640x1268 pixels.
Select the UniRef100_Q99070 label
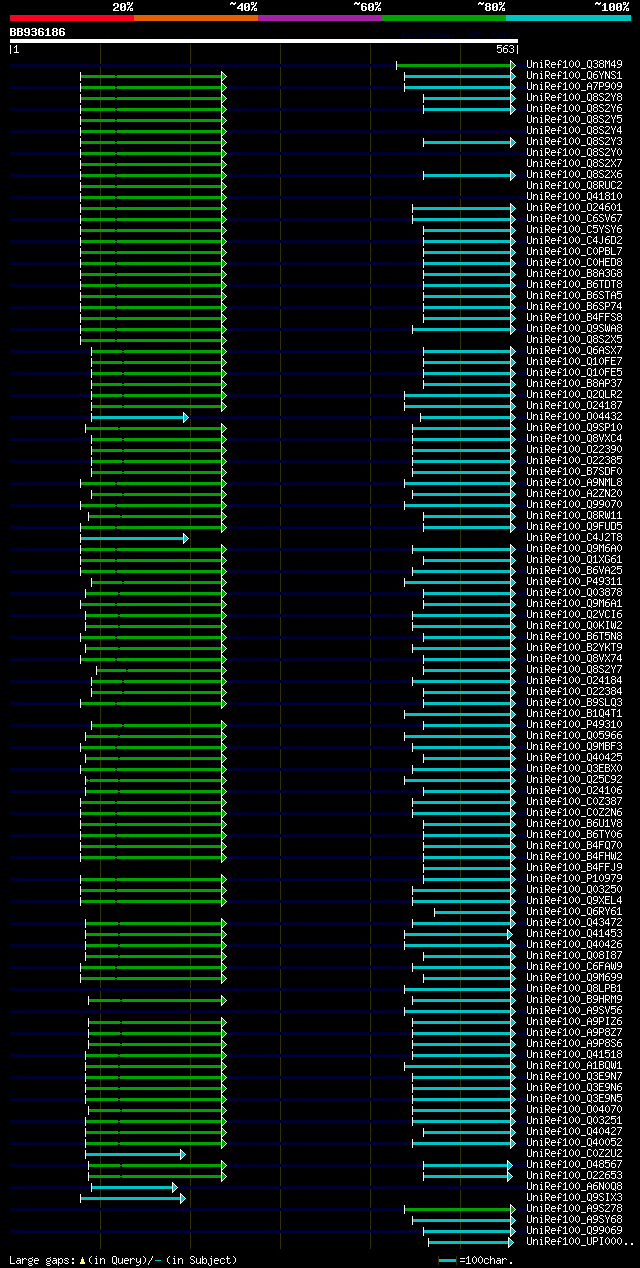pos(576,505)
